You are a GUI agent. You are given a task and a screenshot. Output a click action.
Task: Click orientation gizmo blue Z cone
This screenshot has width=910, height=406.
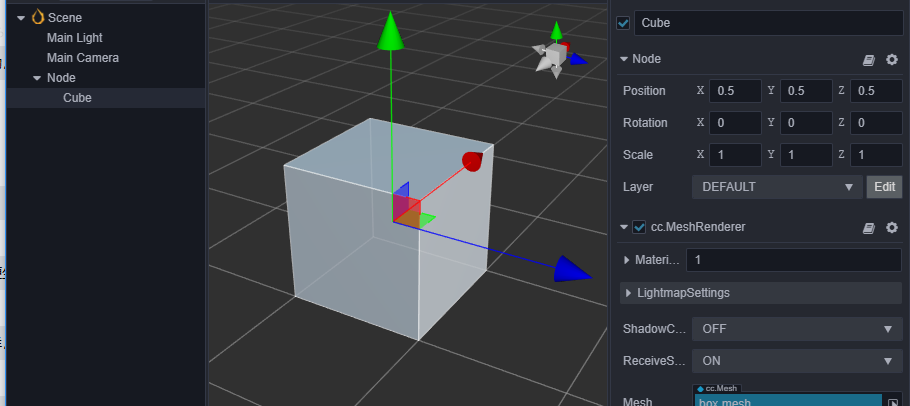click(x=577, y=59)
